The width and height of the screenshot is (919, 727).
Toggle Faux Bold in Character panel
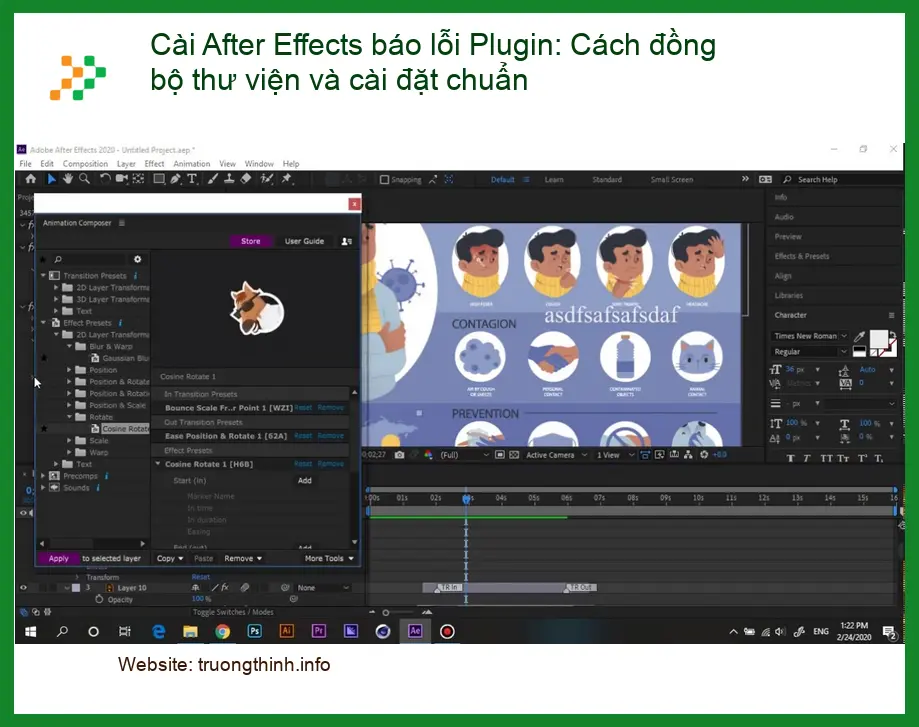click(x=791, y=458)
